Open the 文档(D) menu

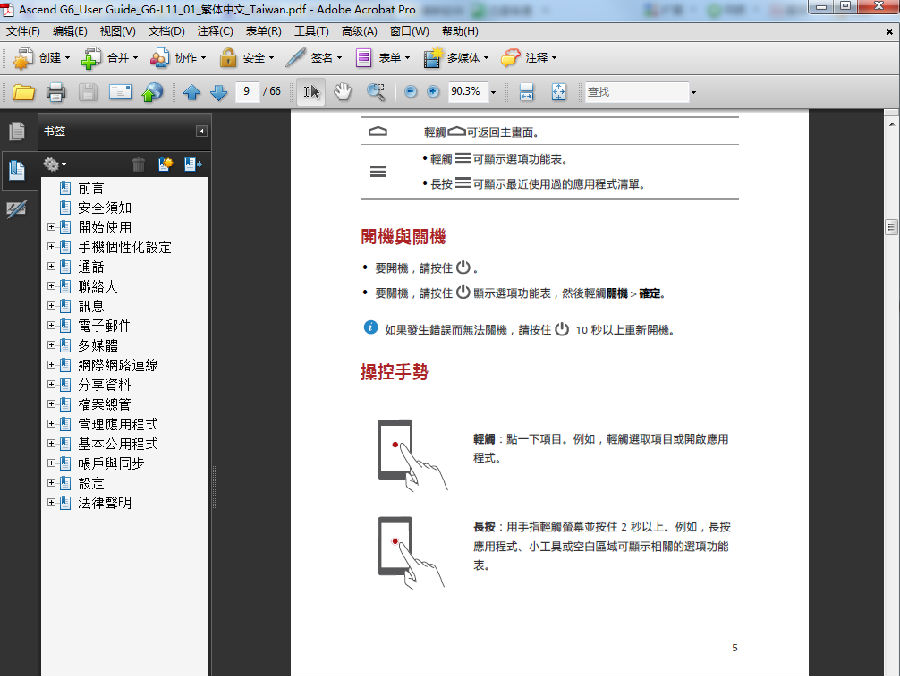pyautogui.click(x=166, y=32)
